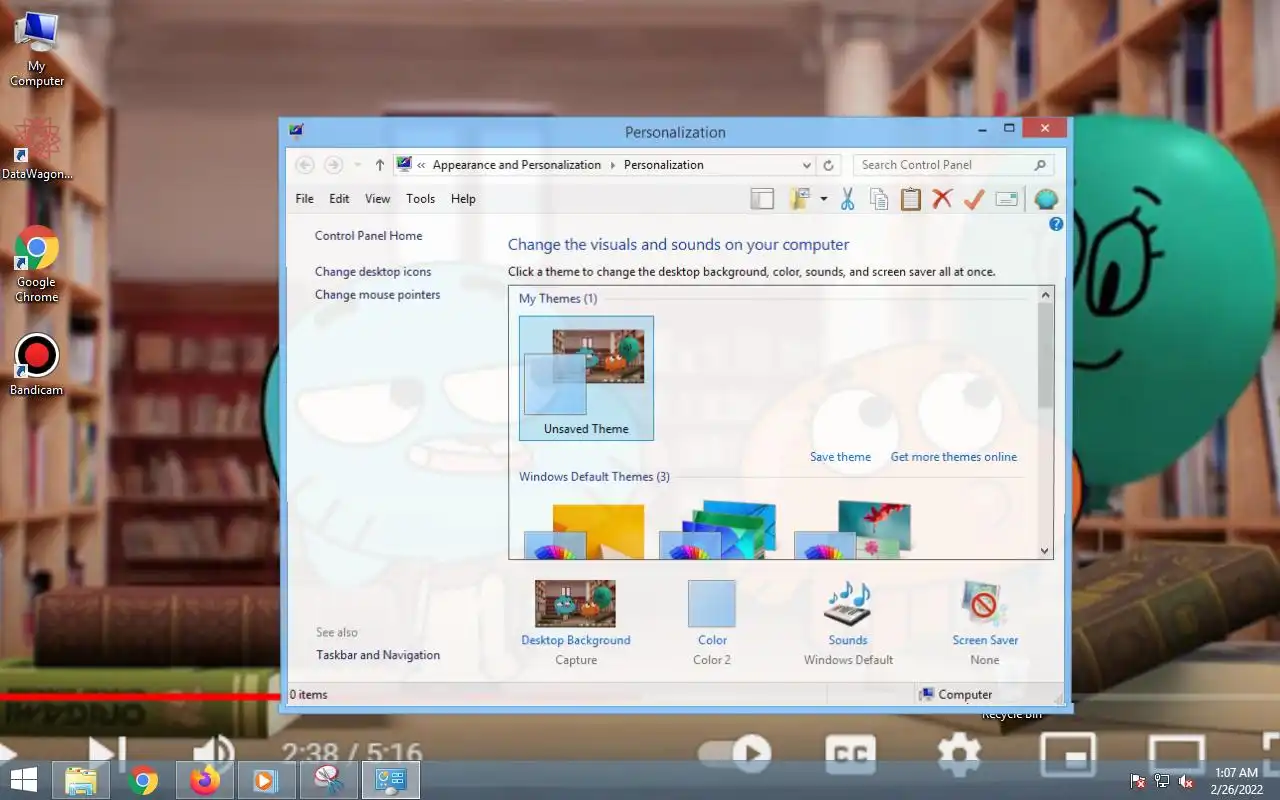Click the taskbar clock showing 1:07 AM
The height and width of the screenshot is (800, 1280).
[x=1236, y=781]
